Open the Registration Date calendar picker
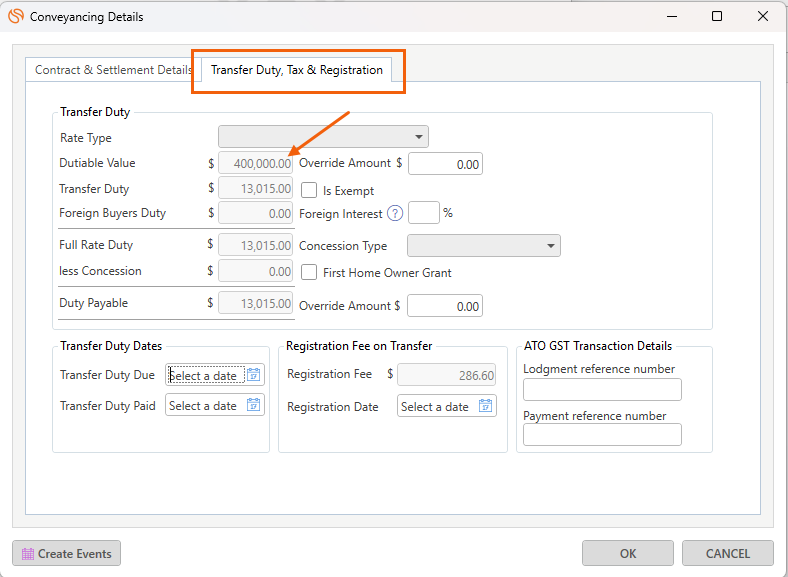Image resolution: width=788 pixels, height=577 pixels. [x=485, y=406]
